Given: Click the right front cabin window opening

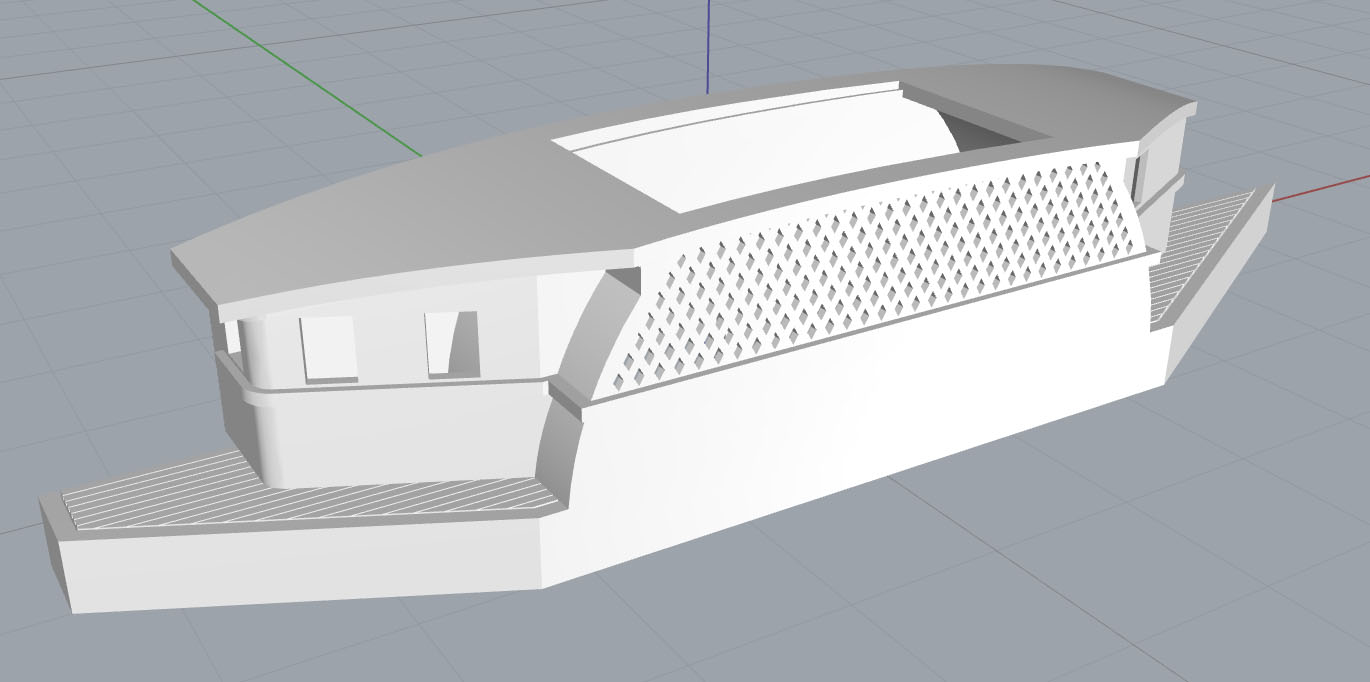Looking at the screenshot, I should pyautogui.click(x=450, y=343).
